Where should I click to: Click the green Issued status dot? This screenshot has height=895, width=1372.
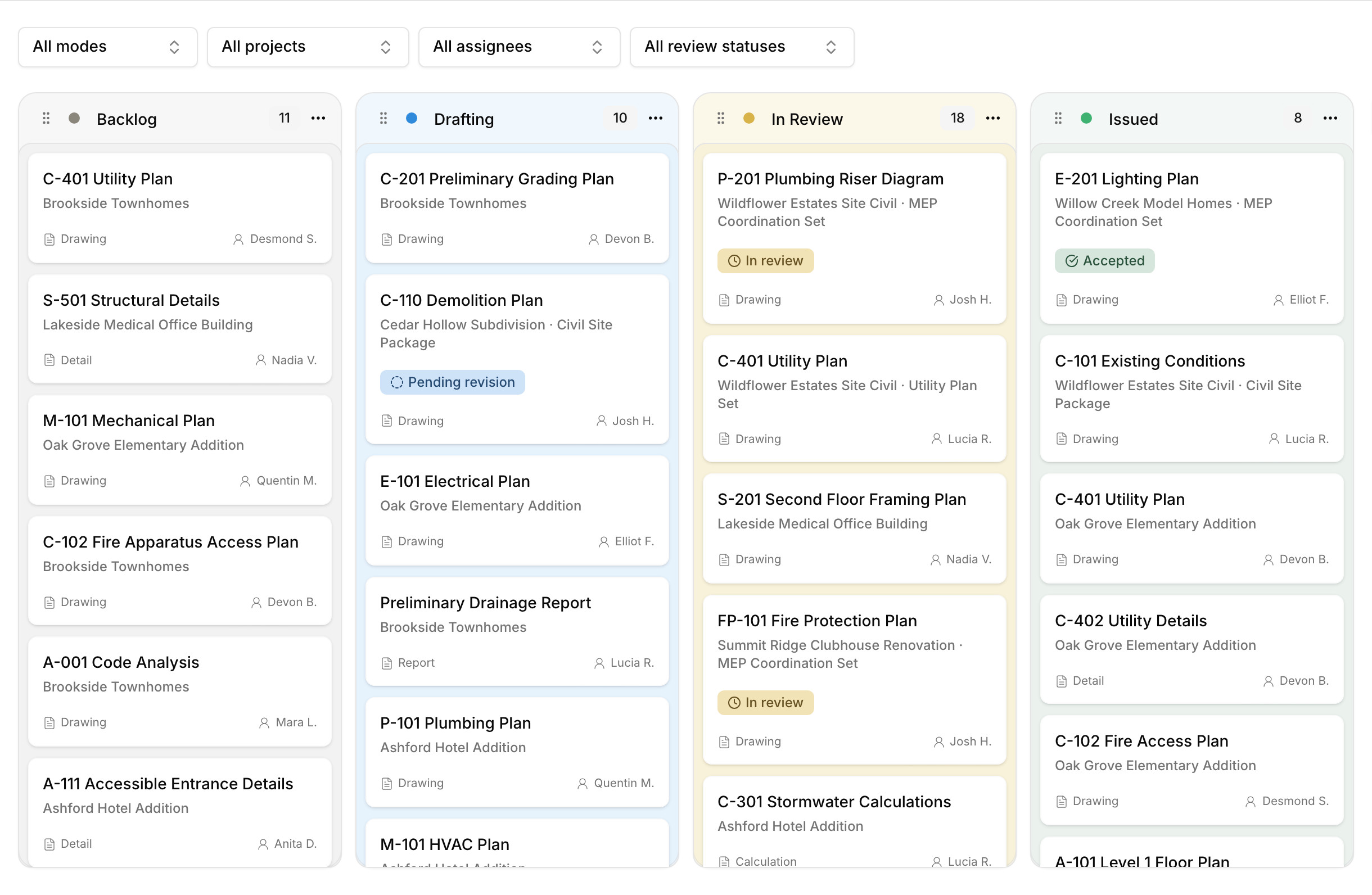tap(1086, 118)
